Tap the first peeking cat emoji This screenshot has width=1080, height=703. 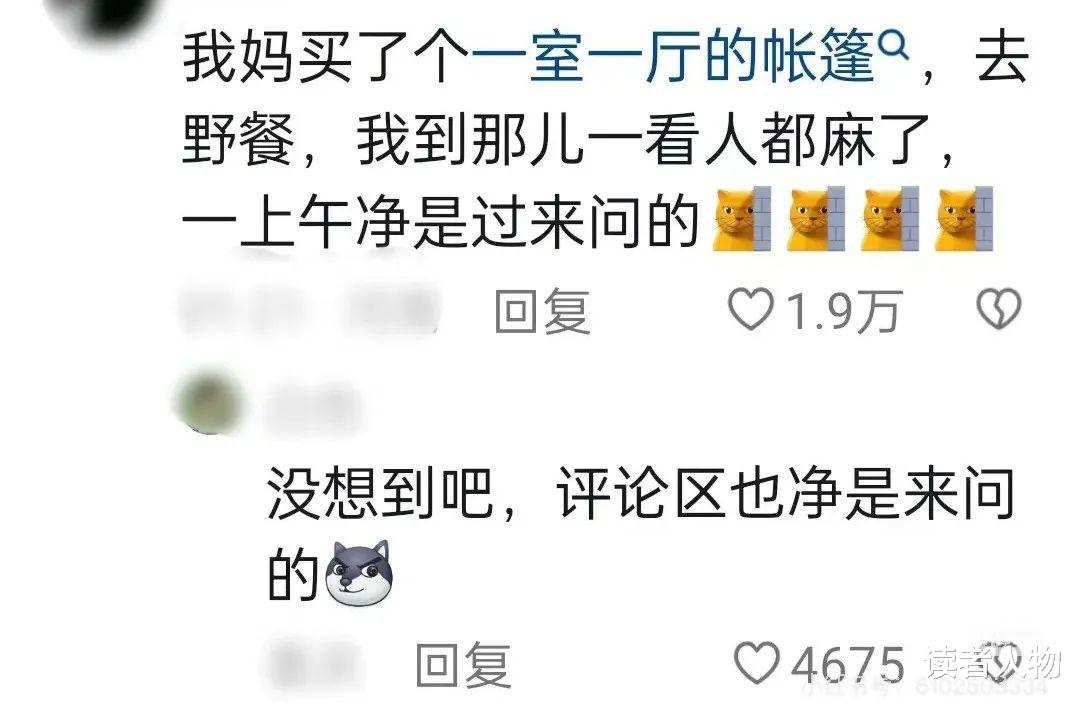pyautogui.click(x=740, y=218)
